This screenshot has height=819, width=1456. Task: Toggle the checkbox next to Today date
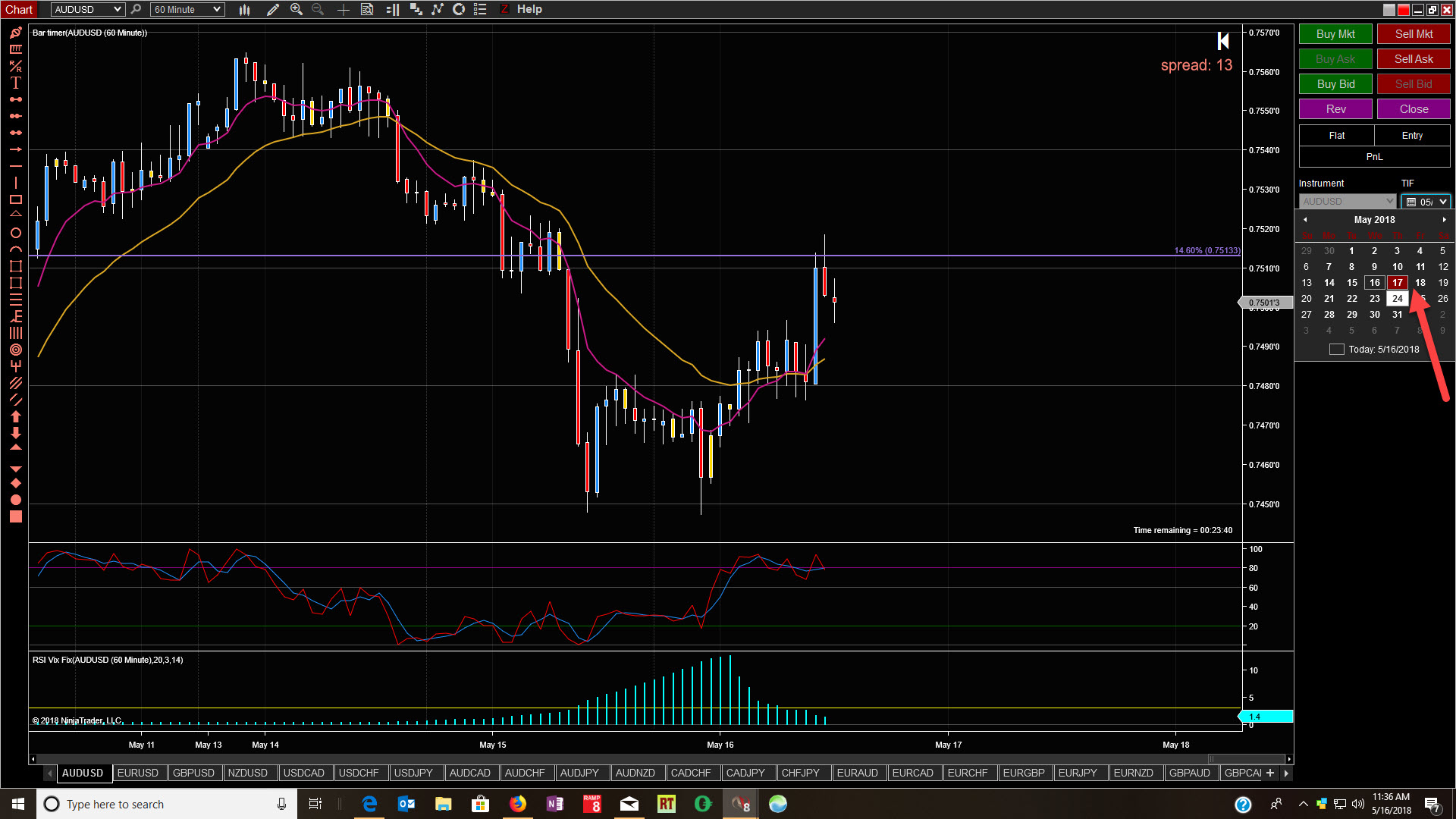coord(1337,350)
